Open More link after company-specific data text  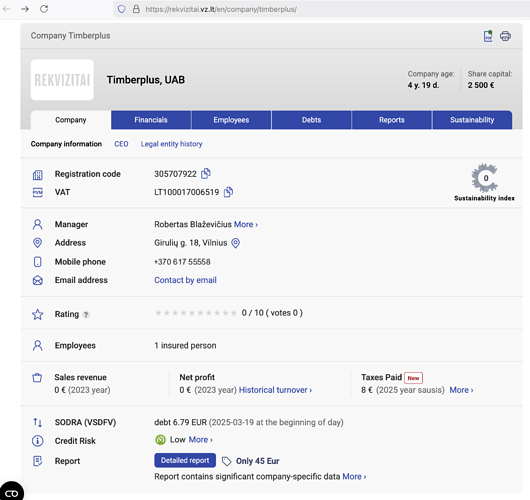click(354, 477)
